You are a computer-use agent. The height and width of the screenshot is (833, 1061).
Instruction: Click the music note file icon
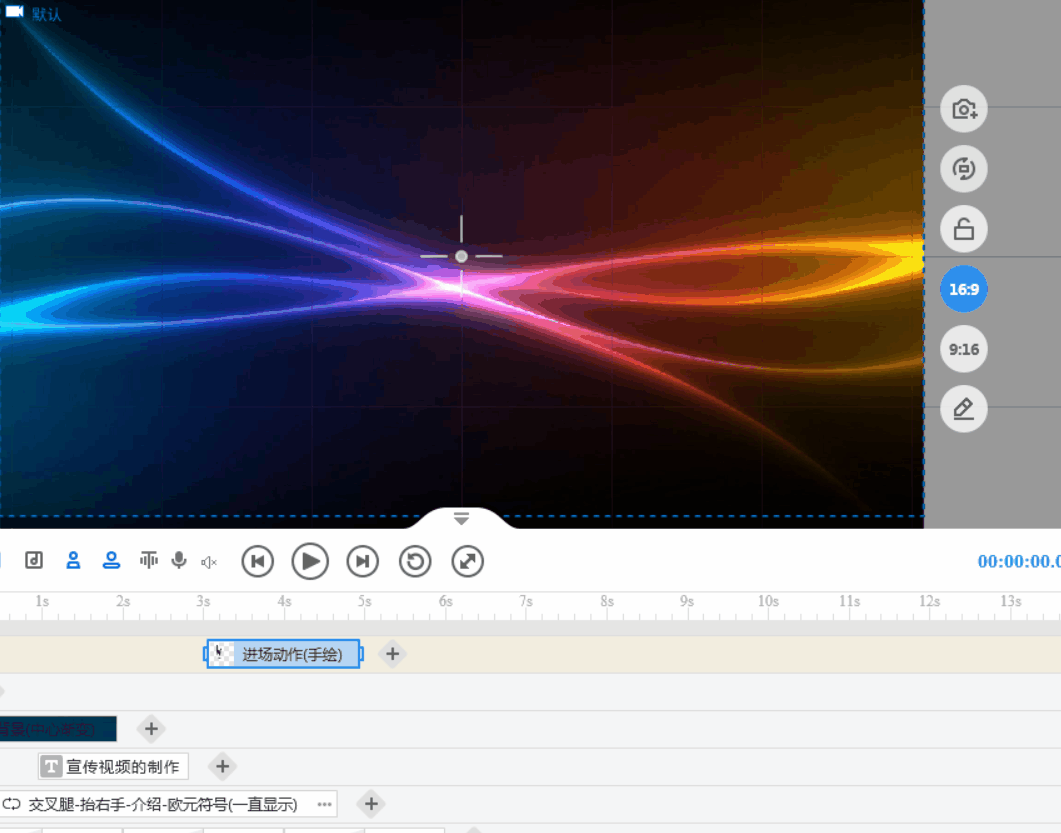click(34, 560)
